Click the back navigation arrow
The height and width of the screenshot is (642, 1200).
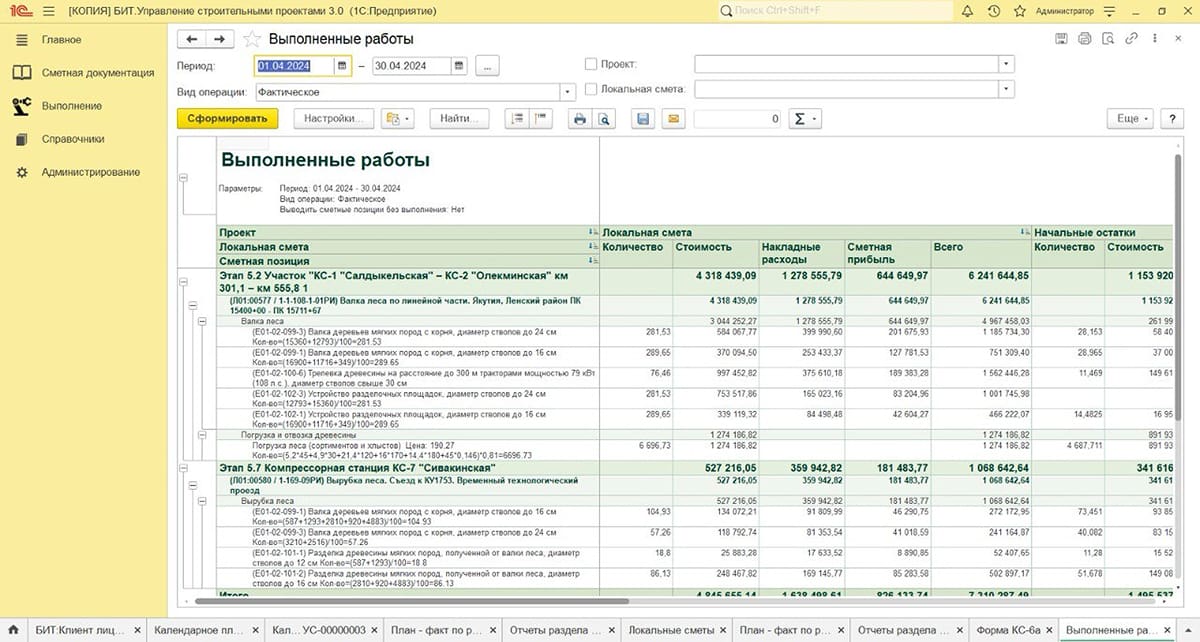[191, 39]
